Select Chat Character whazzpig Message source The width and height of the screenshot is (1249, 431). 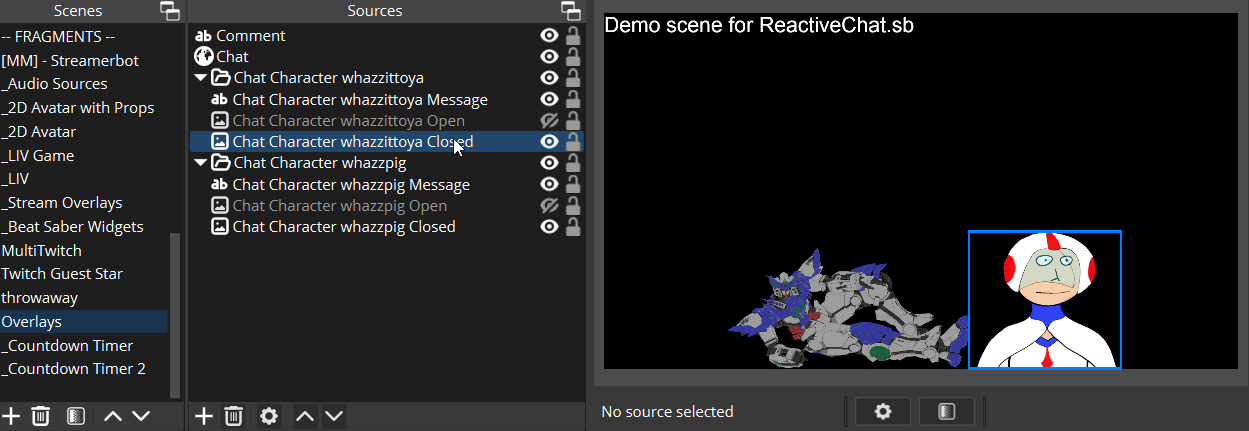[x=387, y=185]
